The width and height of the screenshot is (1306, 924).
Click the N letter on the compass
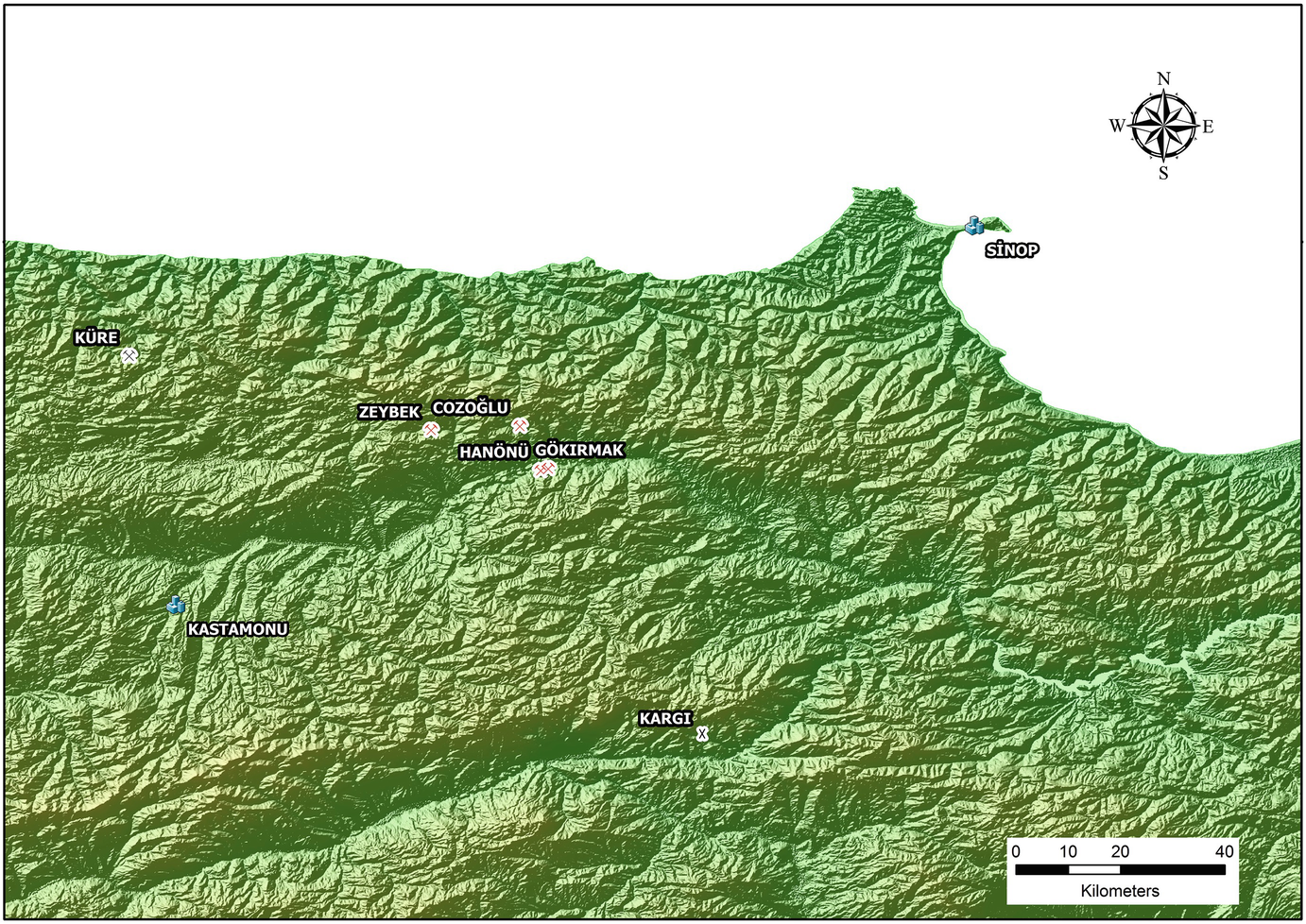click(1164, 79)
